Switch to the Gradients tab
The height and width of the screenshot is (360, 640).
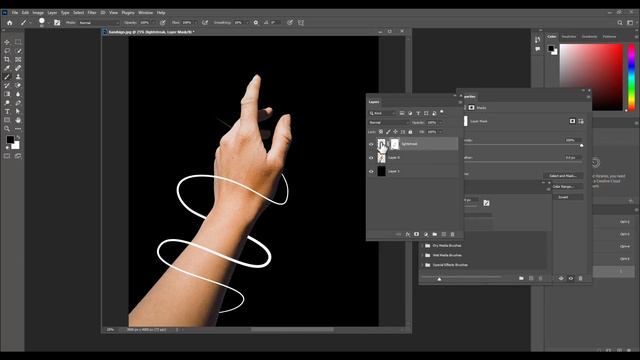[x=589, y=37]
